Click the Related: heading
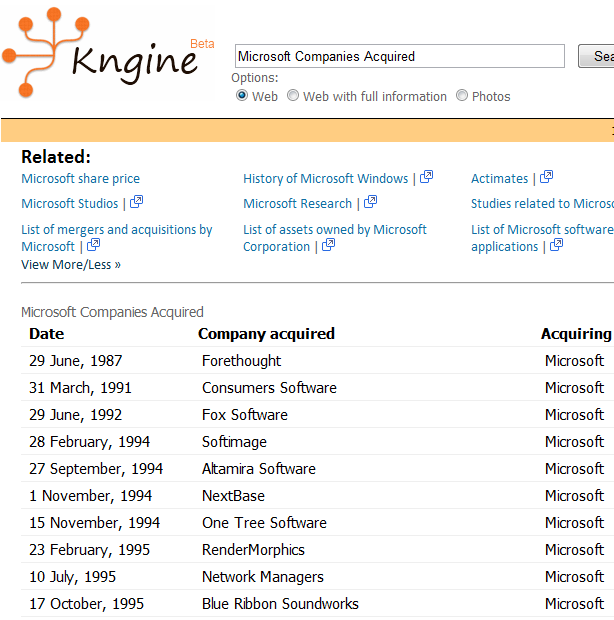This screenshot has width=614, height=620. [56, 157]
